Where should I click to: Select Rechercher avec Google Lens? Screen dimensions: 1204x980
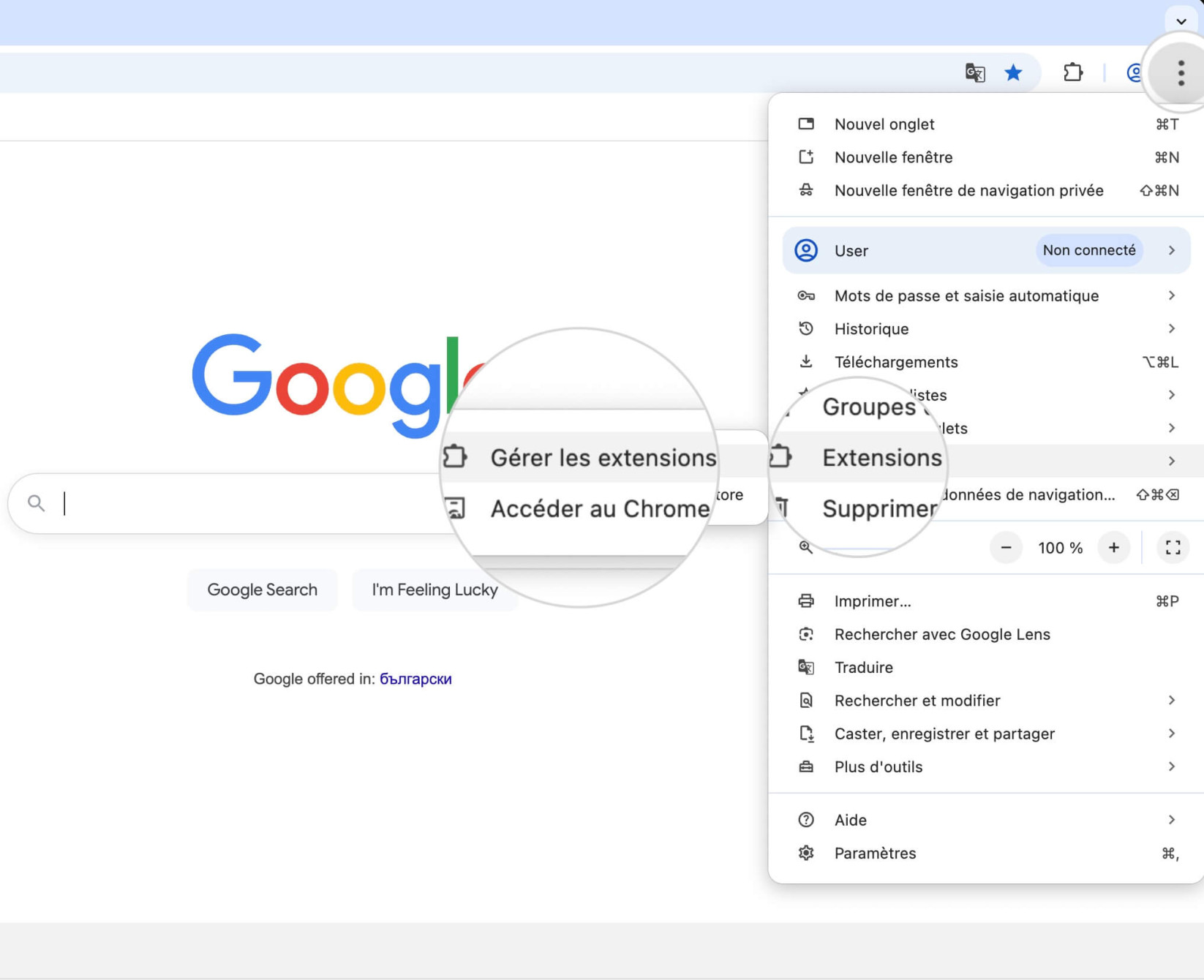(986, 634)
